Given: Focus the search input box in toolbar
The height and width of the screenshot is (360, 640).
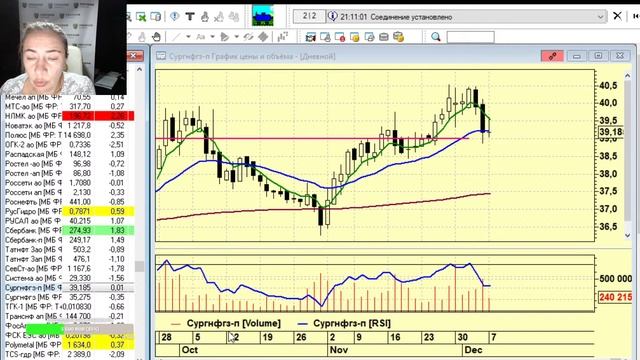Looking at the screenshot, I should pos(471,37).
